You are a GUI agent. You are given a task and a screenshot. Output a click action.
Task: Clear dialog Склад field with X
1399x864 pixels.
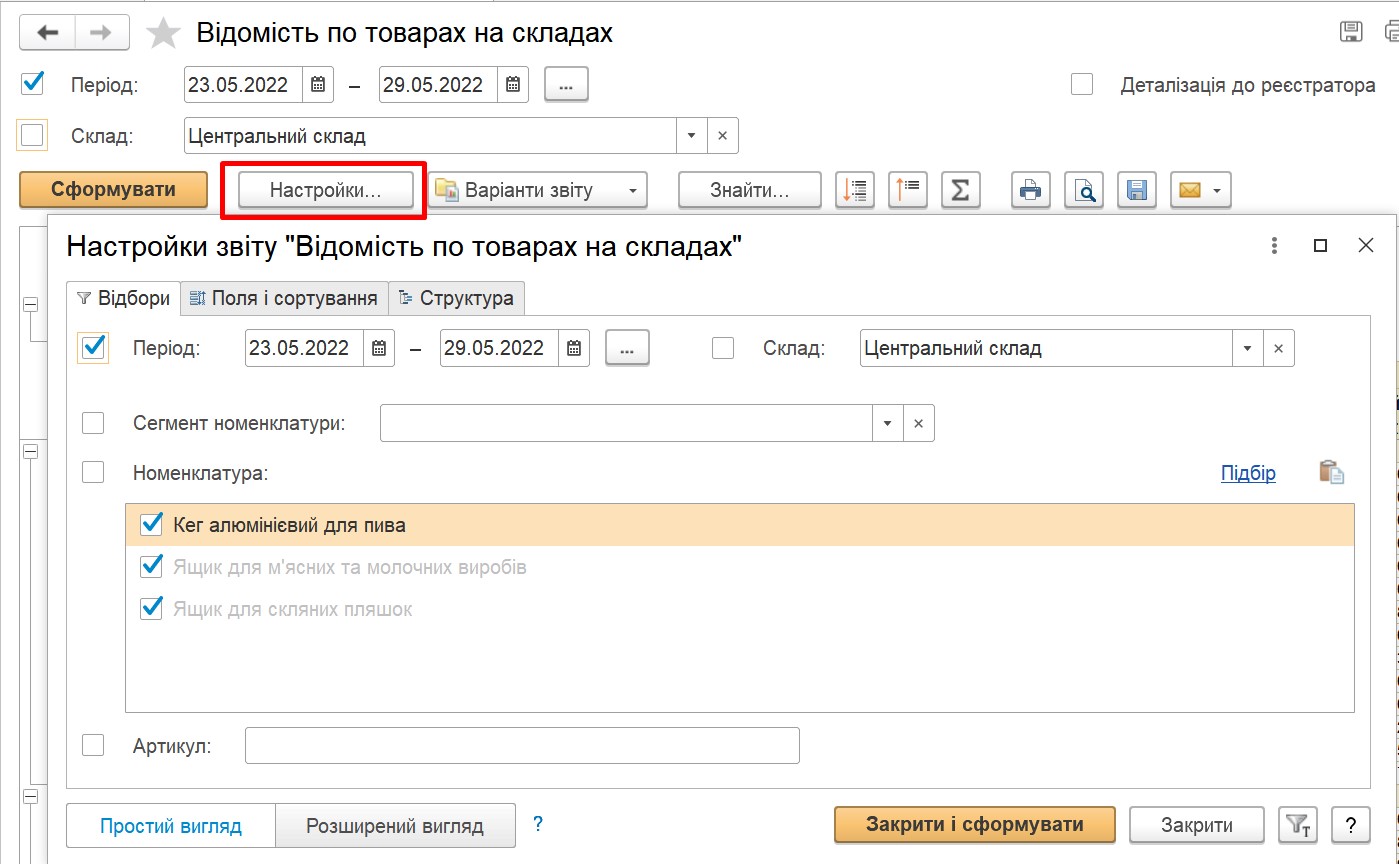click(x=1278, y=349)
